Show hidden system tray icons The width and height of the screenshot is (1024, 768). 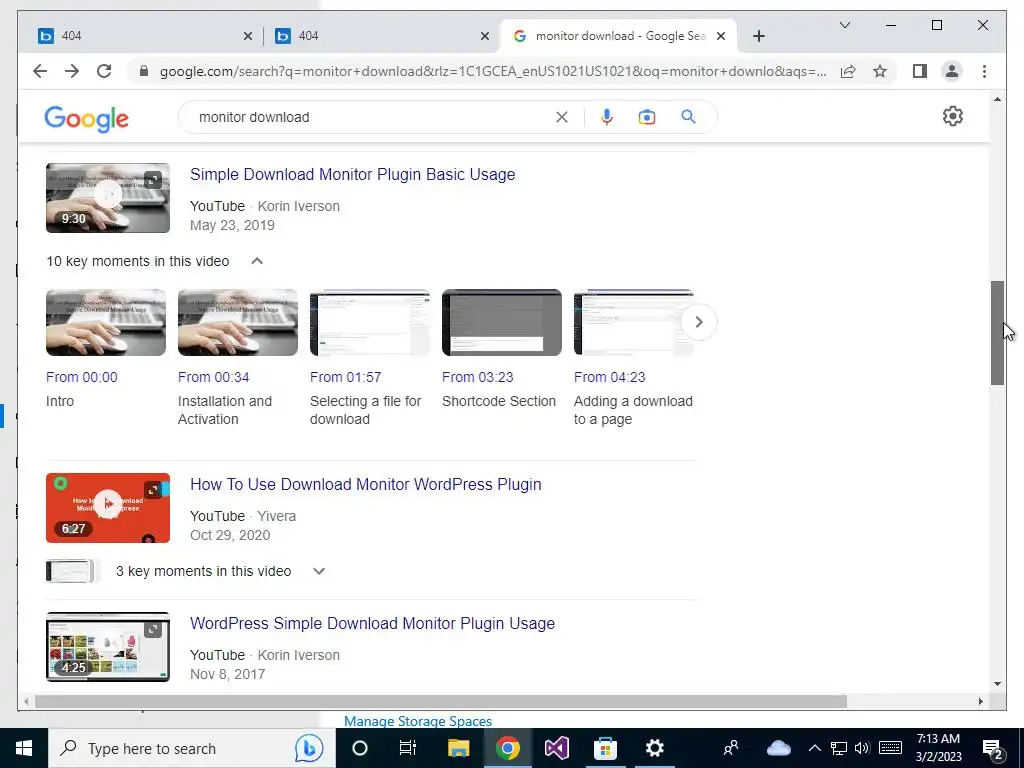click(x=814, y=748)
